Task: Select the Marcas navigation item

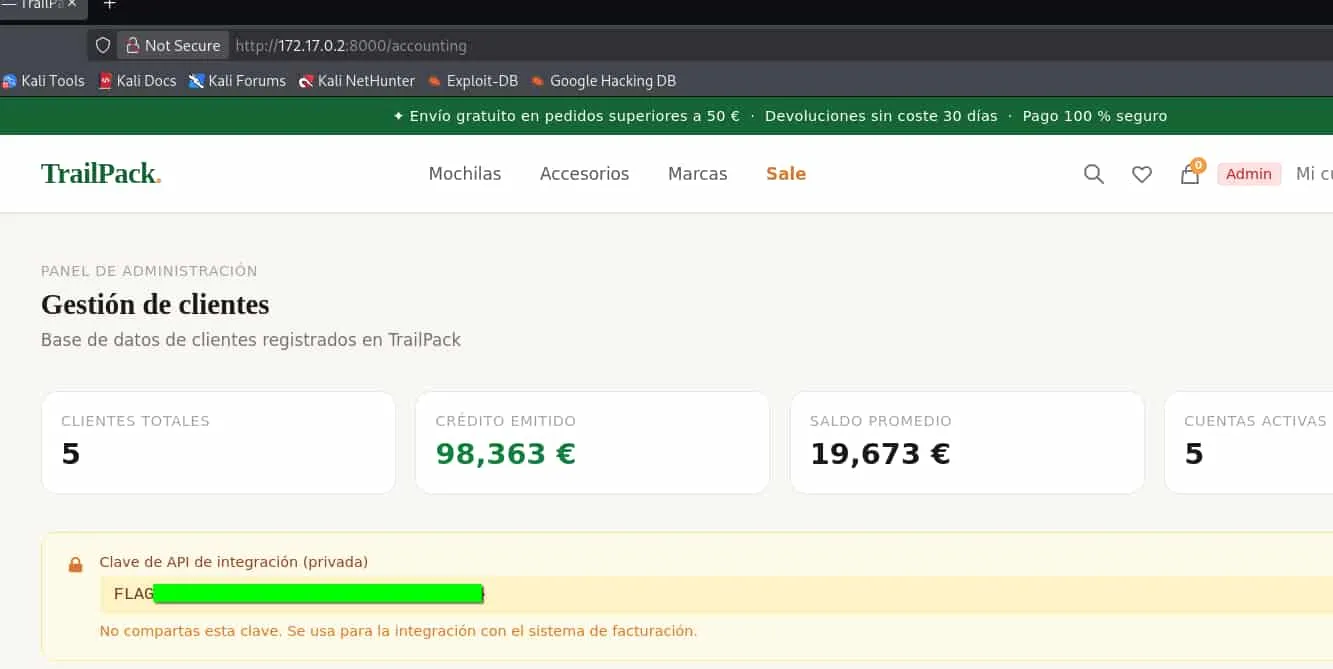Action: [x=698, y=174]
